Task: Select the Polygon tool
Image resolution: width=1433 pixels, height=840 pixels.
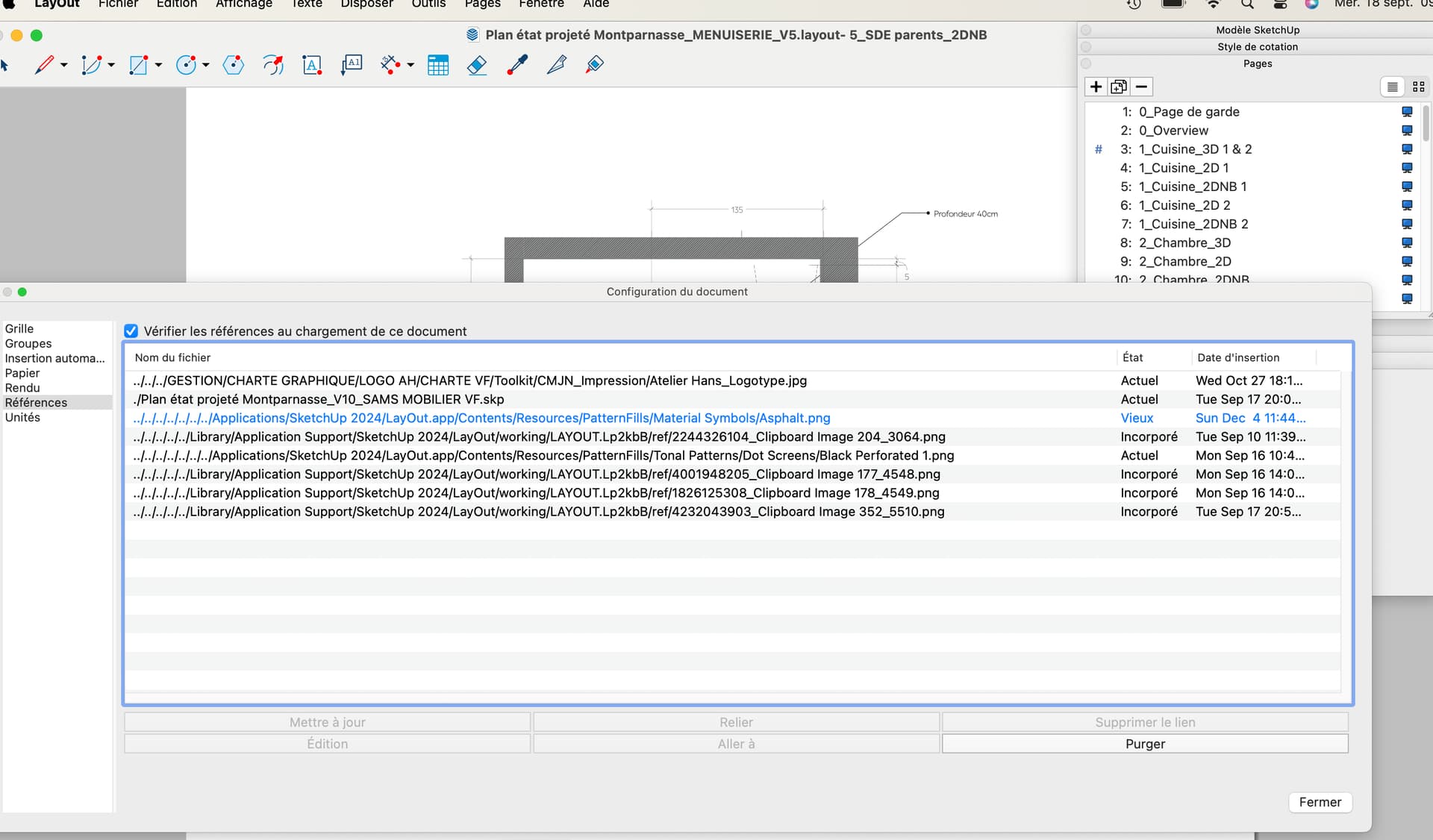Action: click(234, 65)
